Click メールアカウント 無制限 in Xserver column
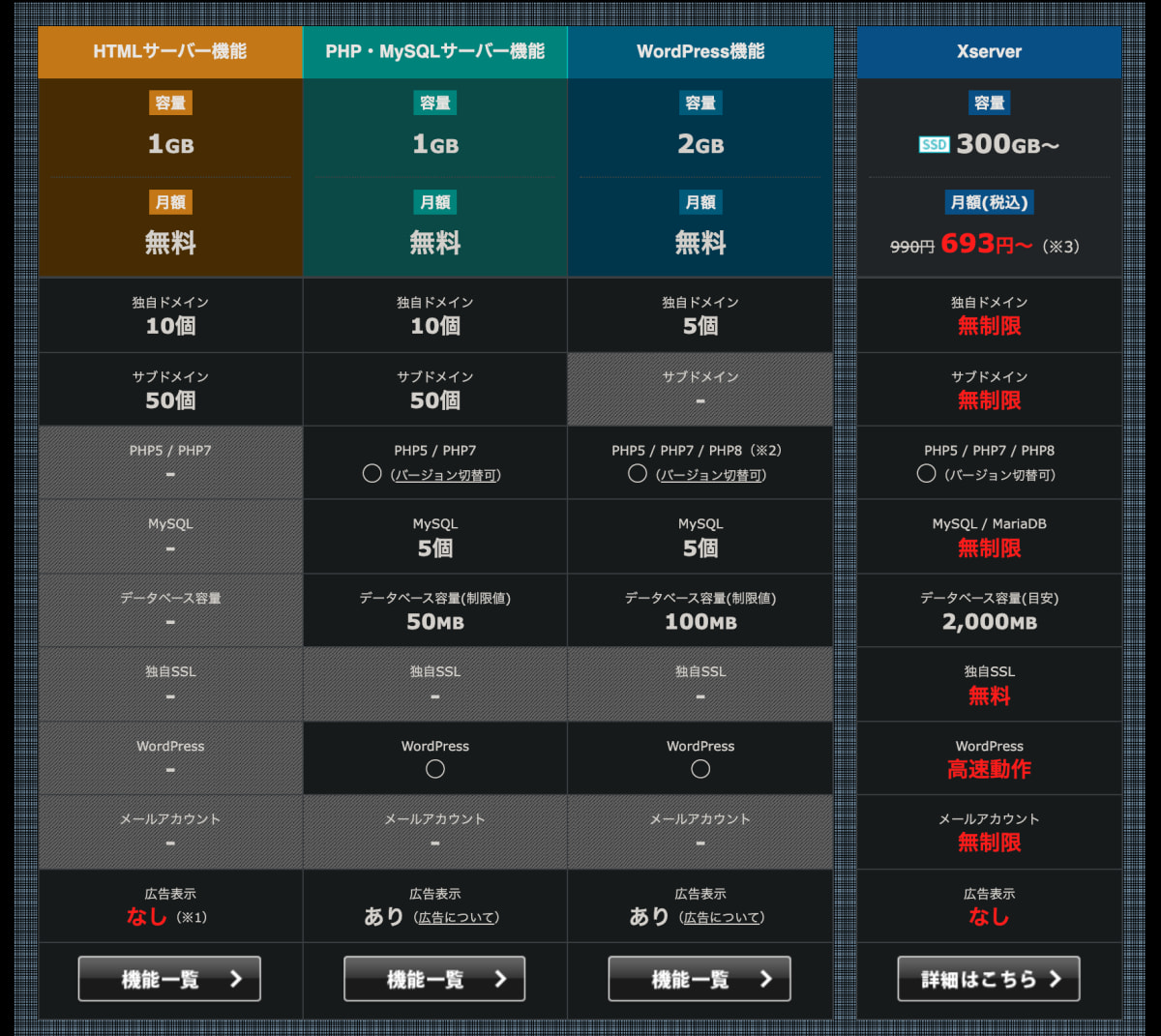Image resolution: width=1161 pixels, height=1036 pixels. pyautogui.click(x=989, y=832)
